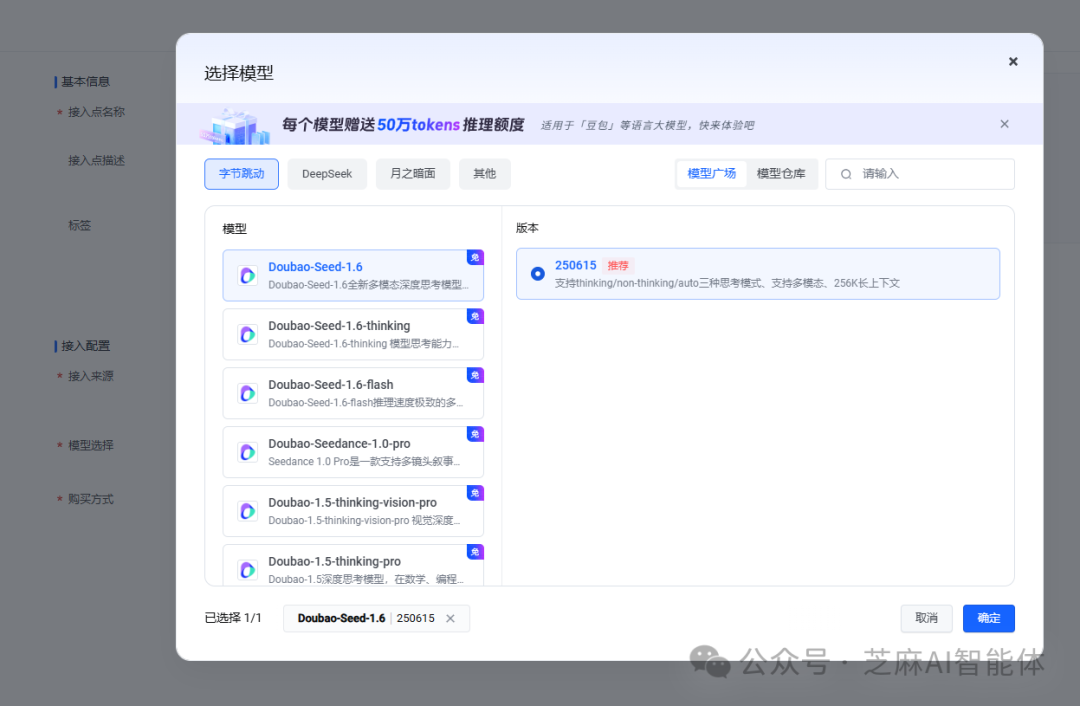Switch to the 模型仓库 tab
Screen dimensions: 1080x706
(x=782, y=174)
